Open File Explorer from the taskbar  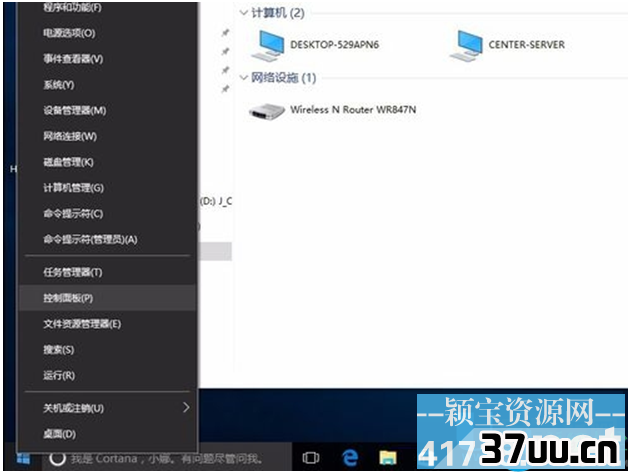(388, 458)
